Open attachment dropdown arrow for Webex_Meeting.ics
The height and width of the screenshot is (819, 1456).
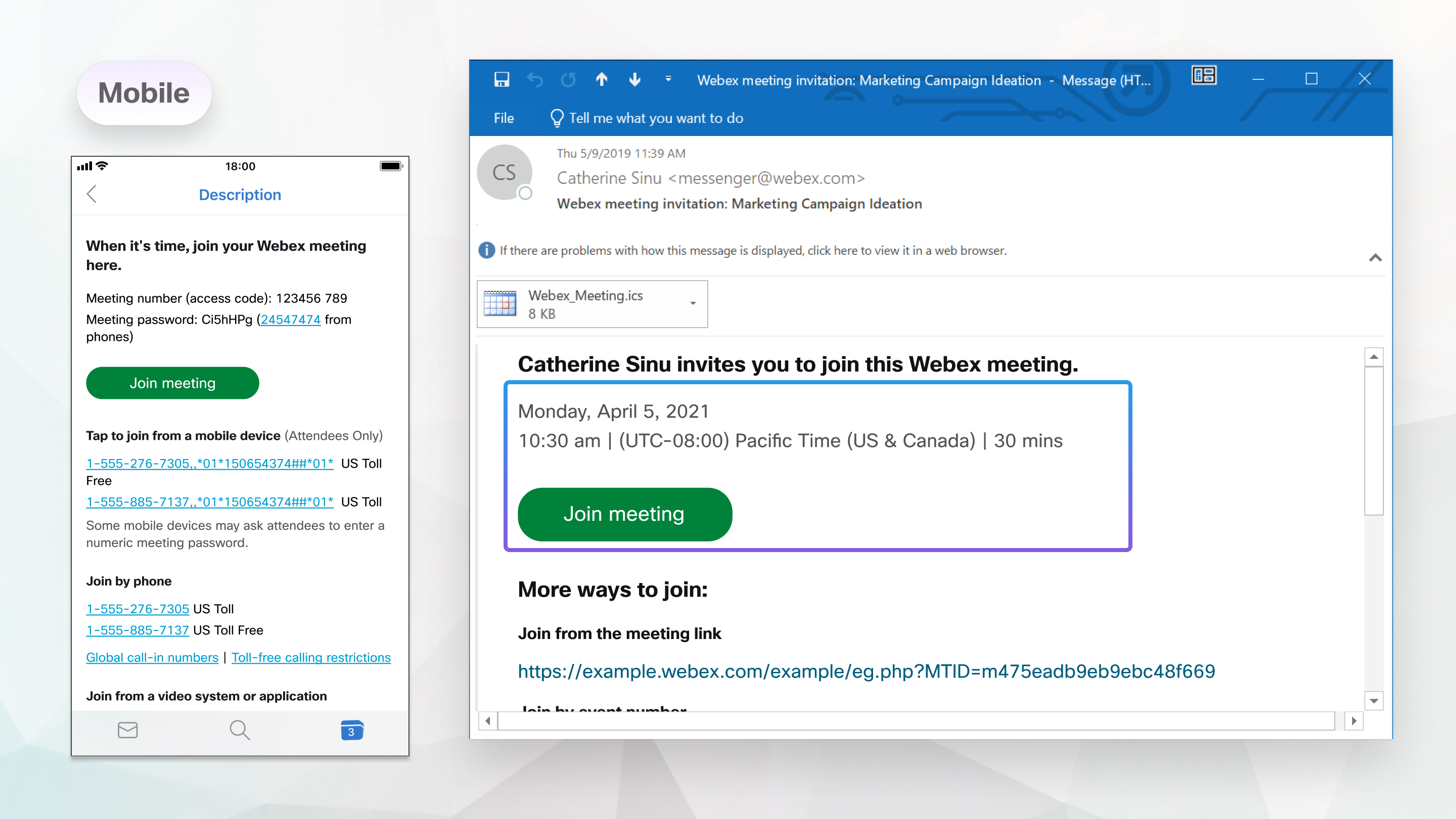693,303
